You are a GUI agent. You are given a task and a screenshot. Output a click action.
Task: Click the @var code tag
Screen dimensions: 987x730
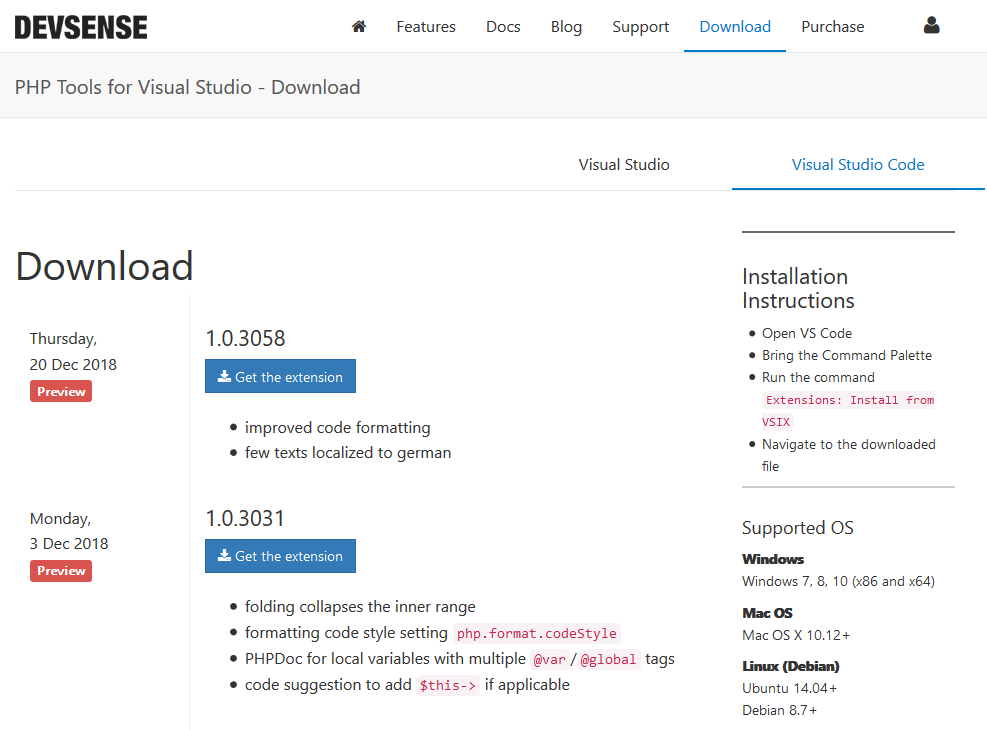point(550,660)
